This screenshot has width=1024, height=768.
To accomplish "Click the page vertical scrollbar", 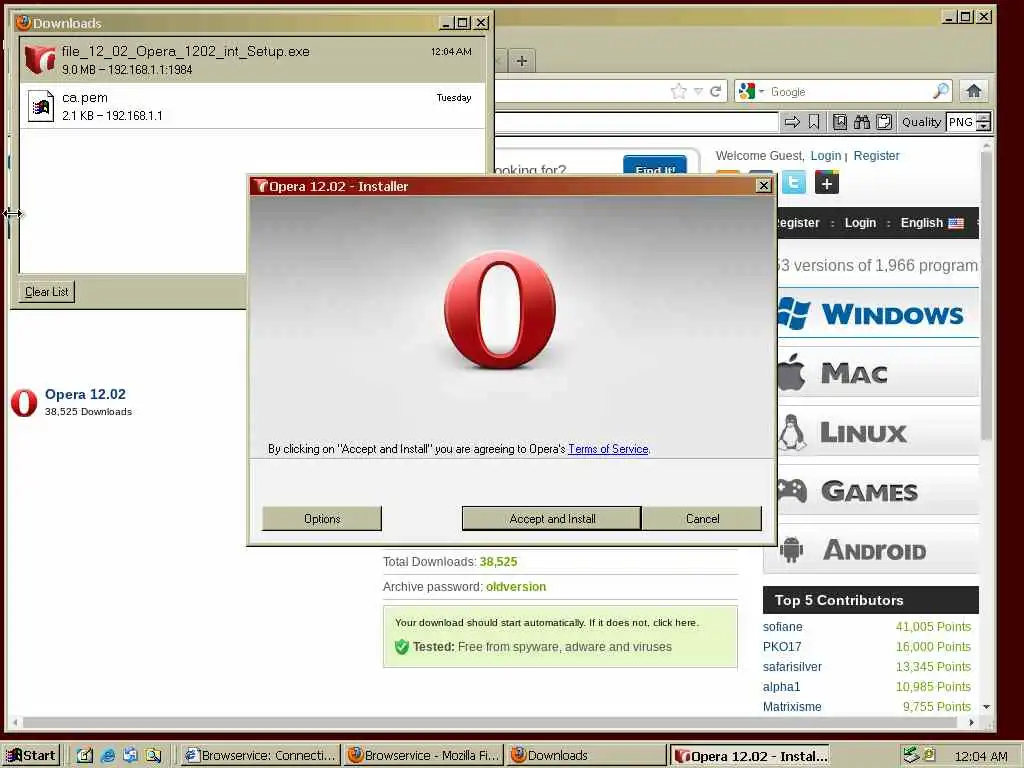I will click(x=986, y=295).
